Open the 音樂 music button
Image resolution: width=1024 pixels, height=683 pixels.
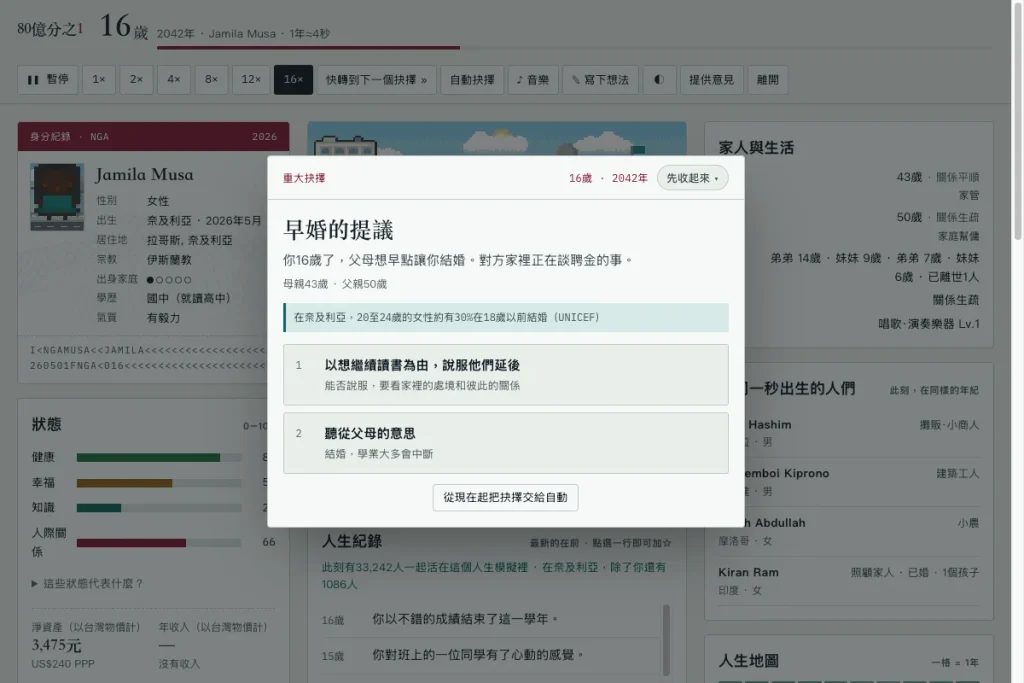[533, 80]
